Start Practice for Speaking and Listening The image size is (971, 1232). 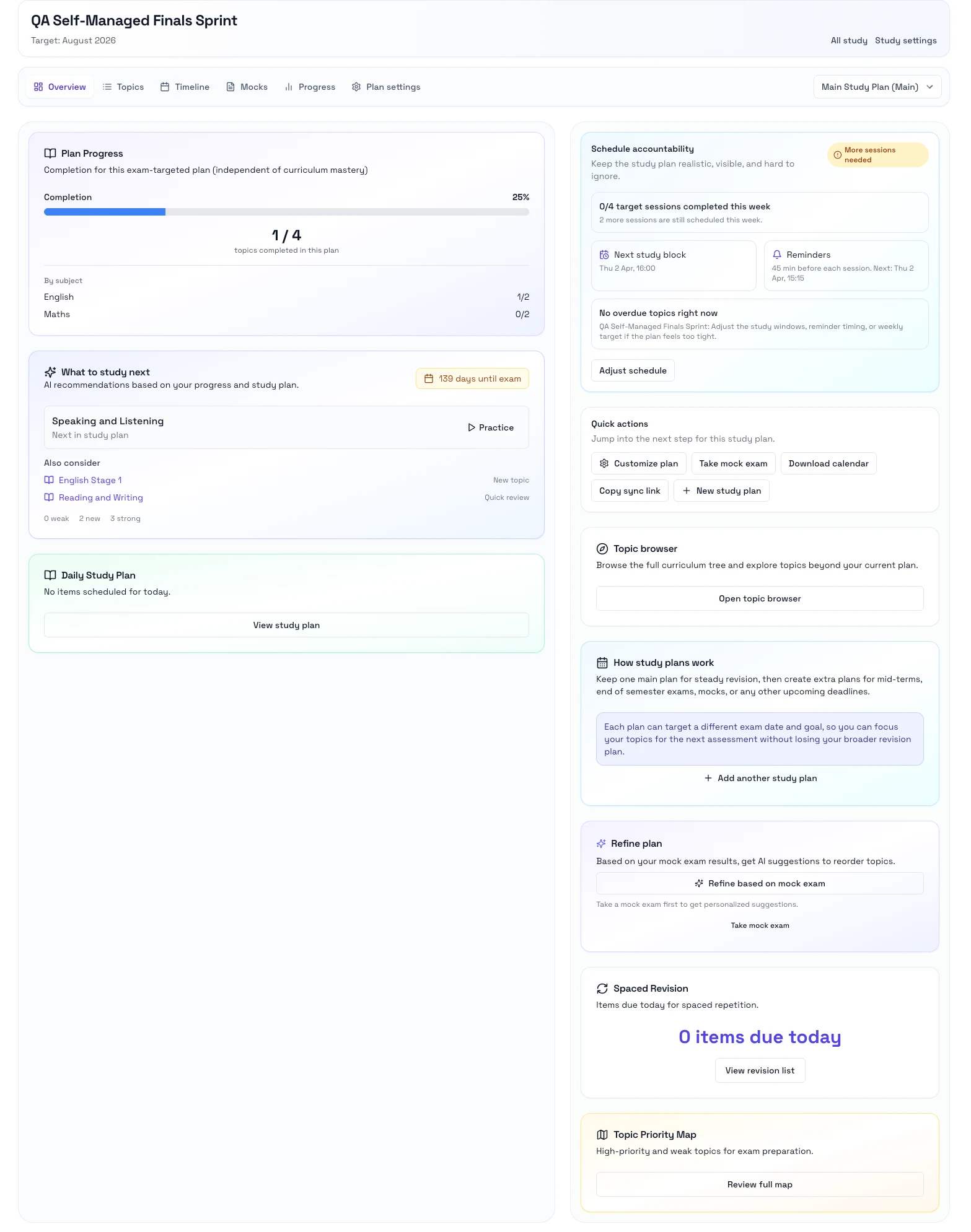491,427
